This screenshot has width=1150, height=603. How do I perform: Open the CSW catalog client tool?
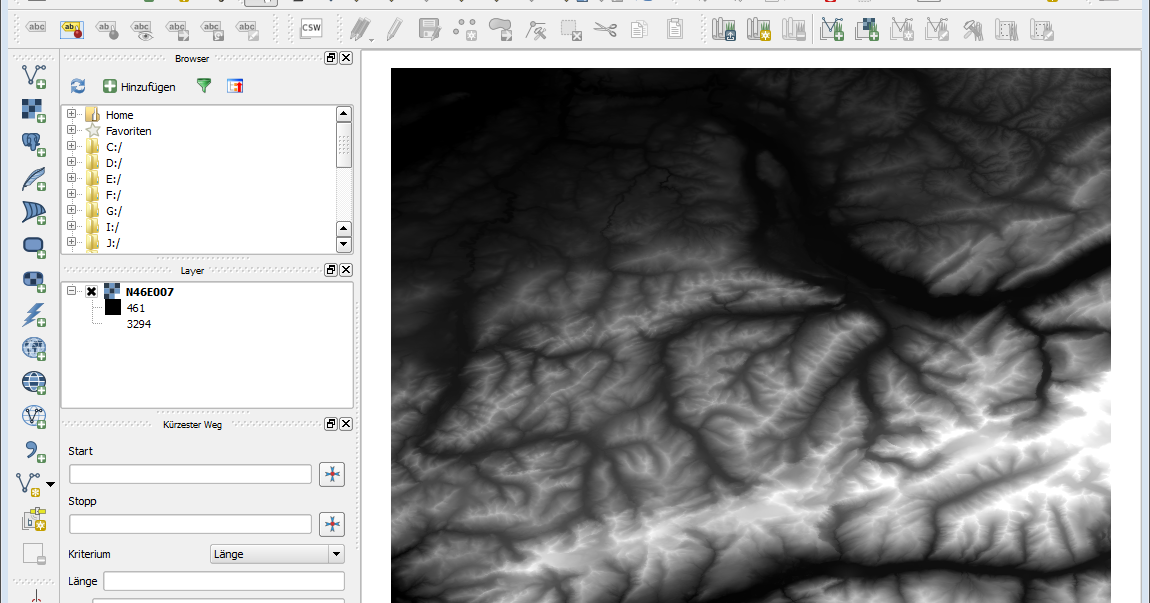pos(311,29)
